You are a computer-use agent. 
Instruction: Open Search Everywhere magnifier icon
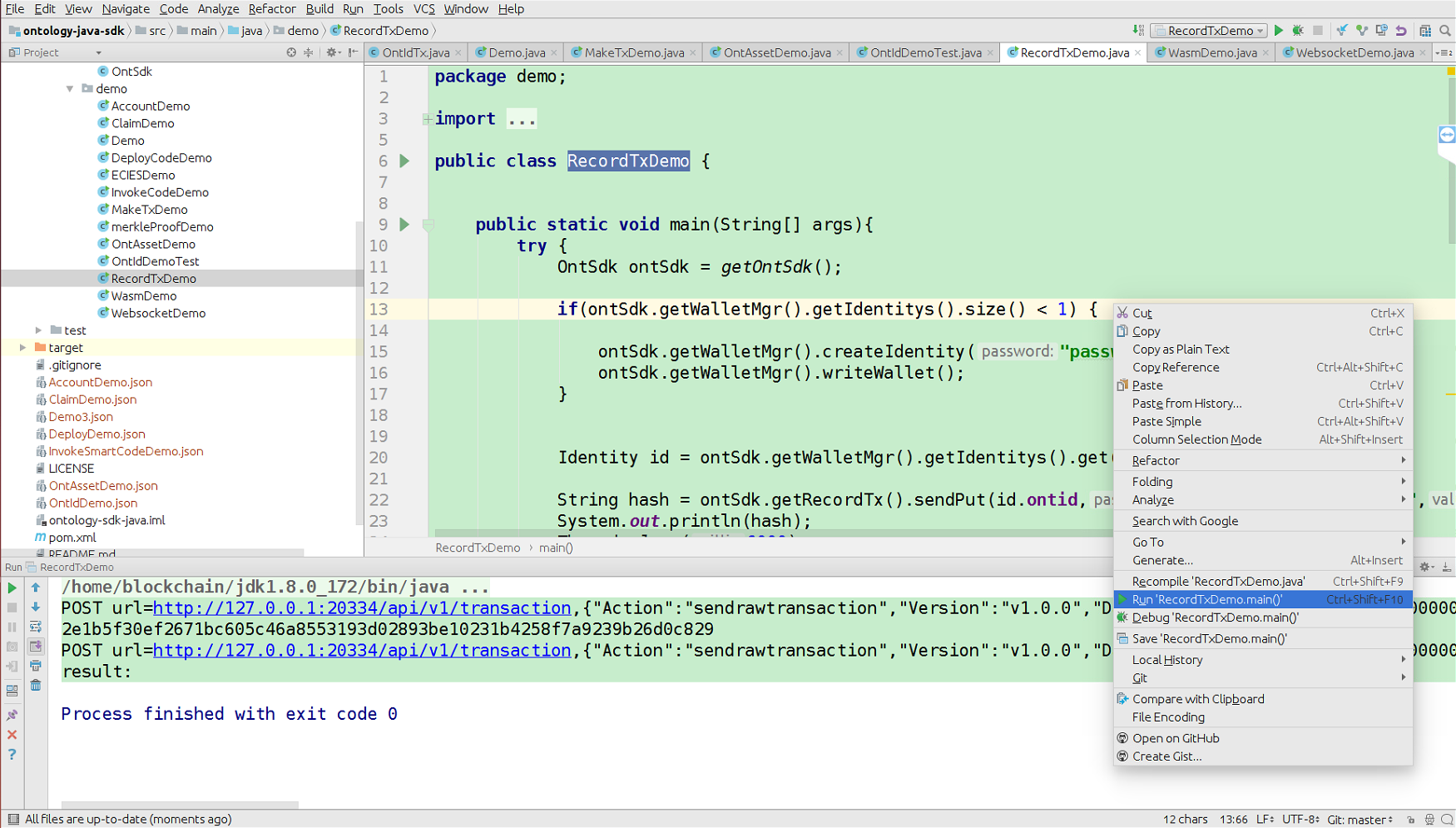[1445, 31]
